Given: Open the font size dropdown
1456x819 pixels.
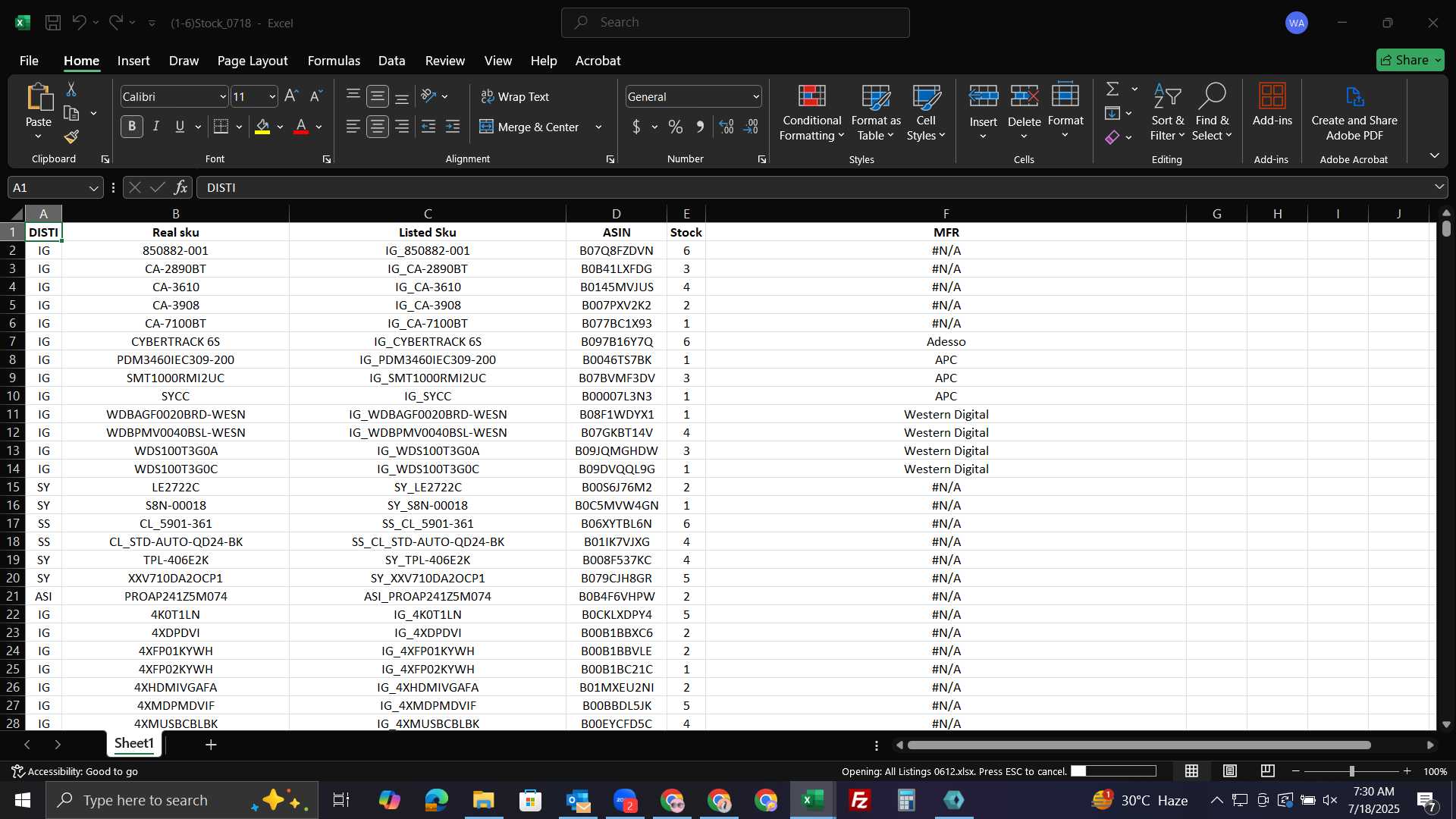Looking at the screenshot, I should click(272, 96).
